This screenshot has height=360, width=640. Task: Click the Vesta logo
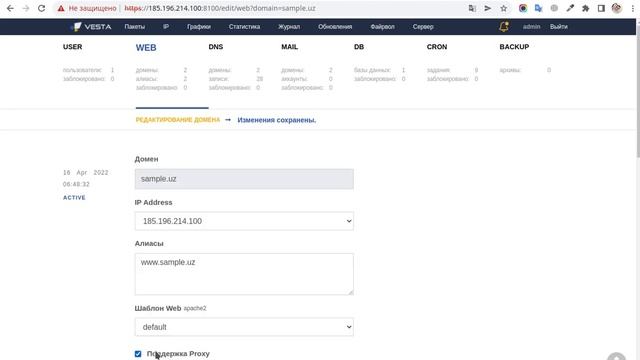point(91,27)
